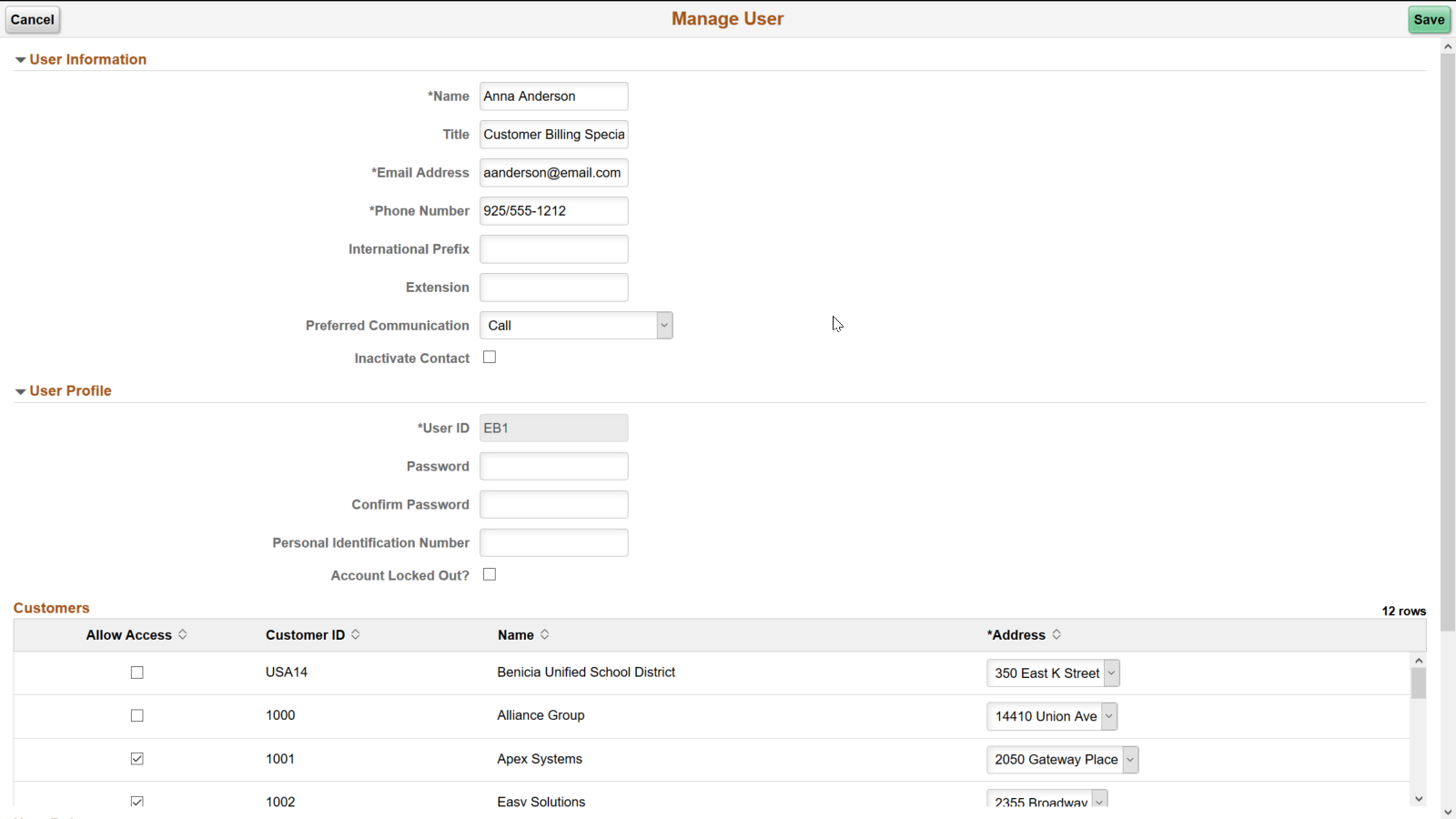Collapse the User Profile section
This screenshot has width=1456, height=819.
(20, 390)
